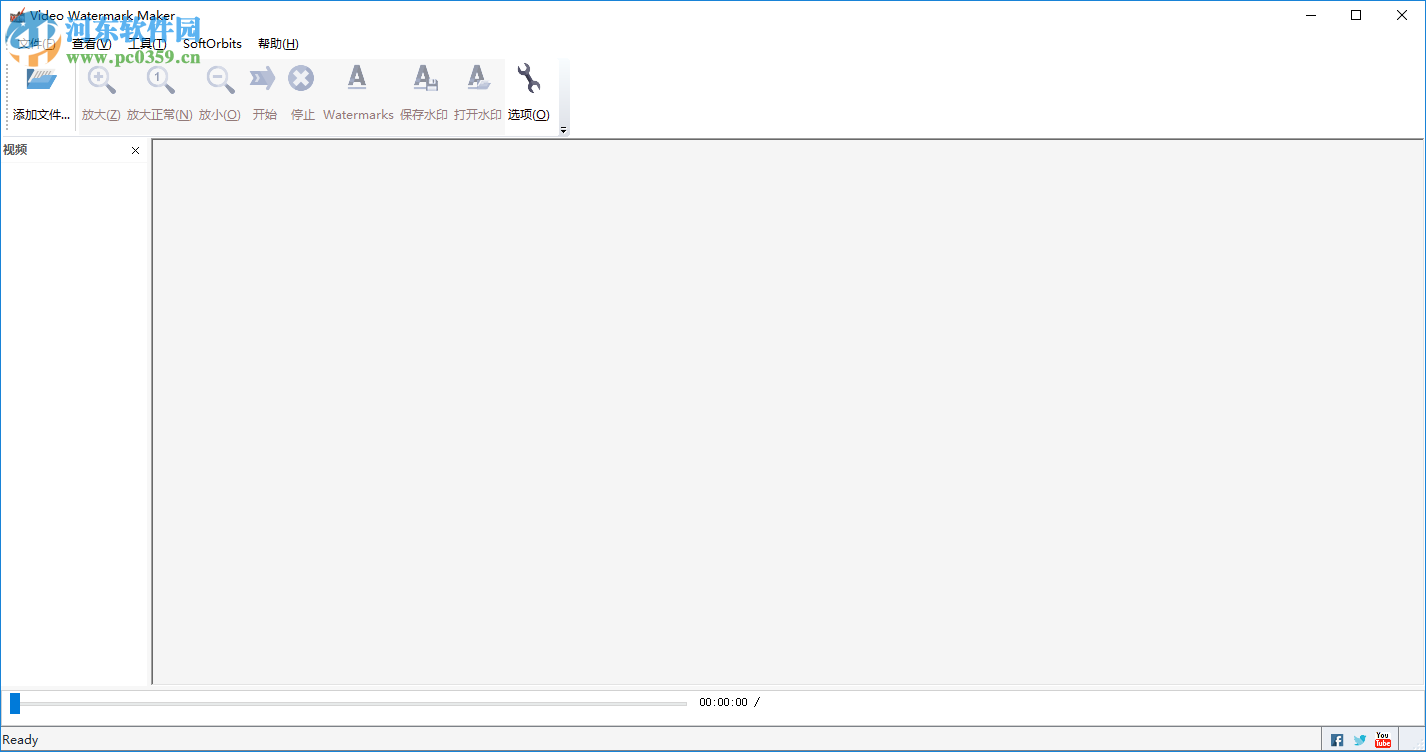Click the Save Watermark 保存水印 icon
The image size is (1426, 752).
[x=424, y=82]
